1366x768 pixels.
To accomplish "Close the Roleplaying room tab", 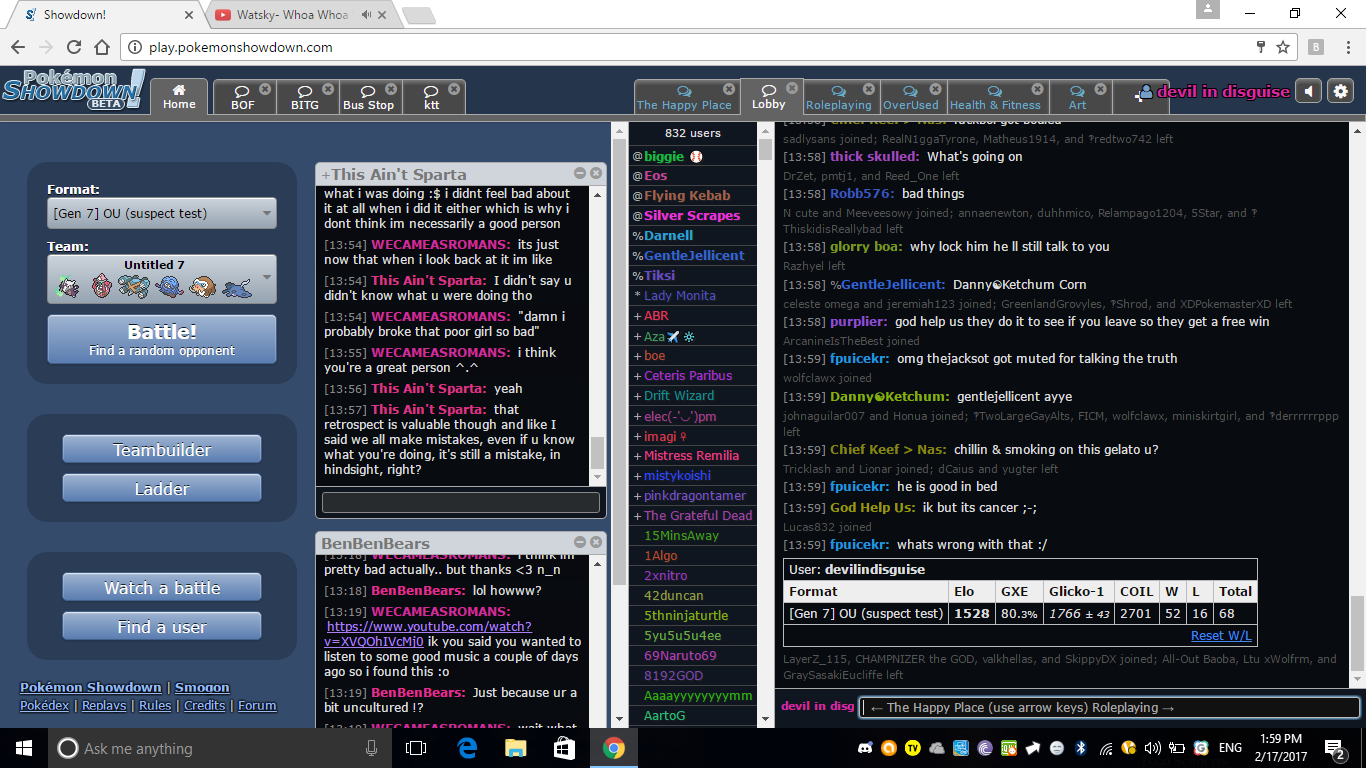I will [867, 89].
